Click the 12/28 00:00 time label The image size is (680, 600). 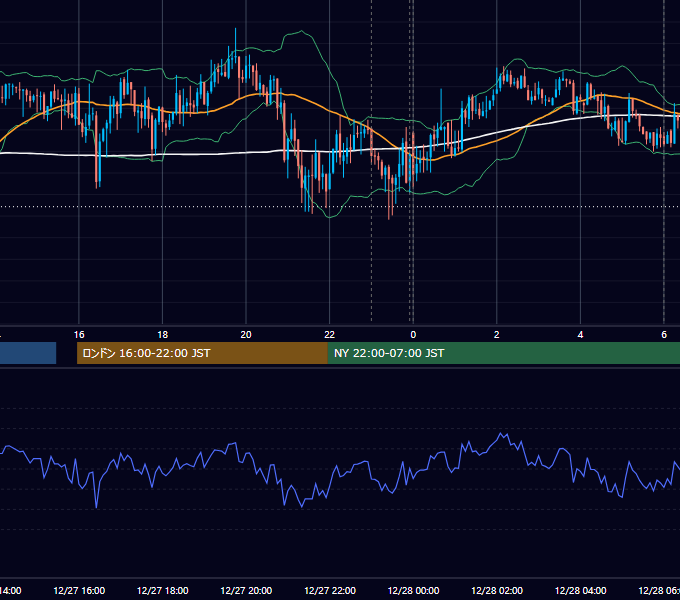point(413,590)
